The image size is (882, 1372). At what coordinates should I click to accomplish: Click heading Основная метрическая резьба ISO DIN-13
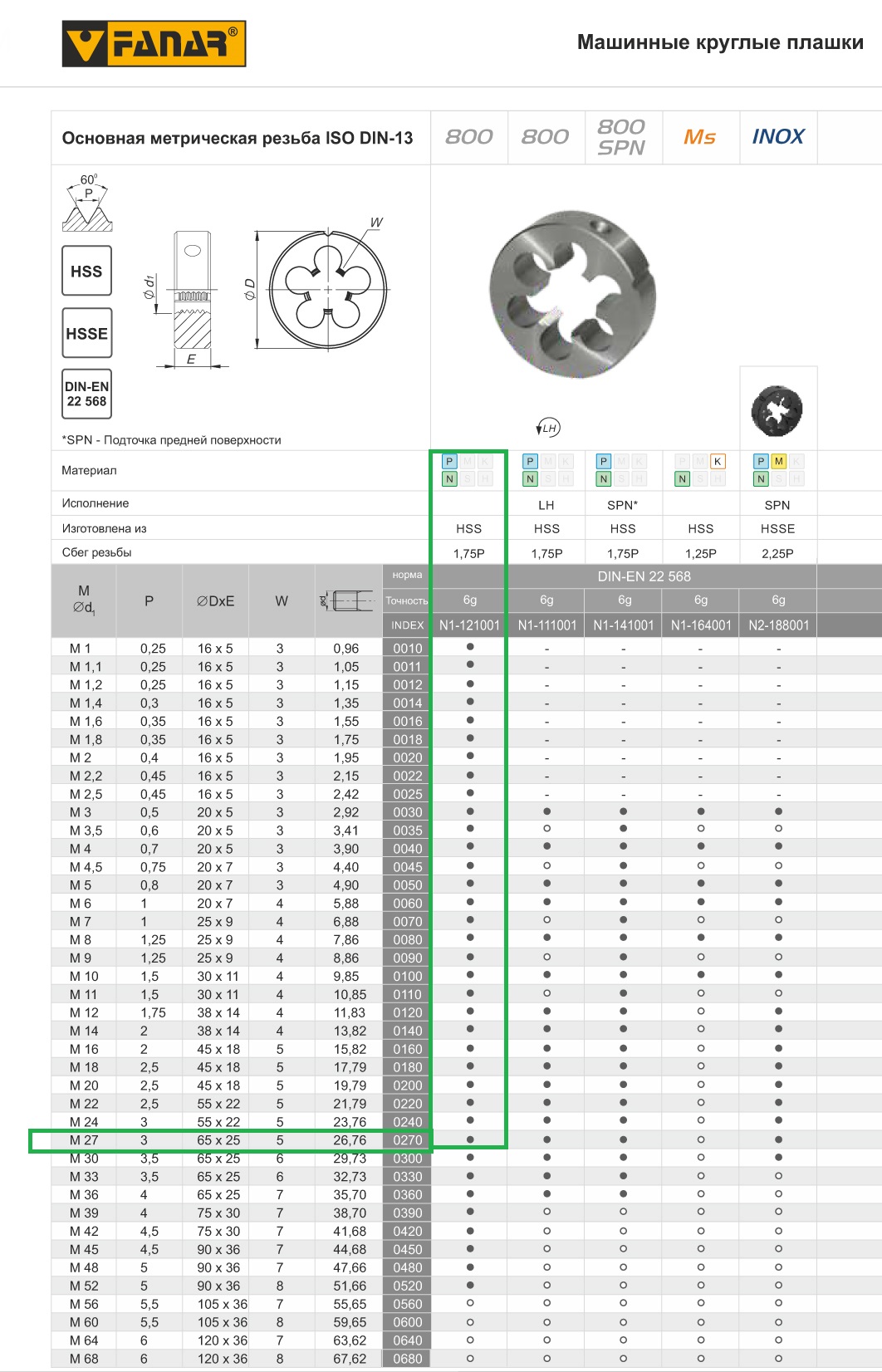[x=238, y=138]
